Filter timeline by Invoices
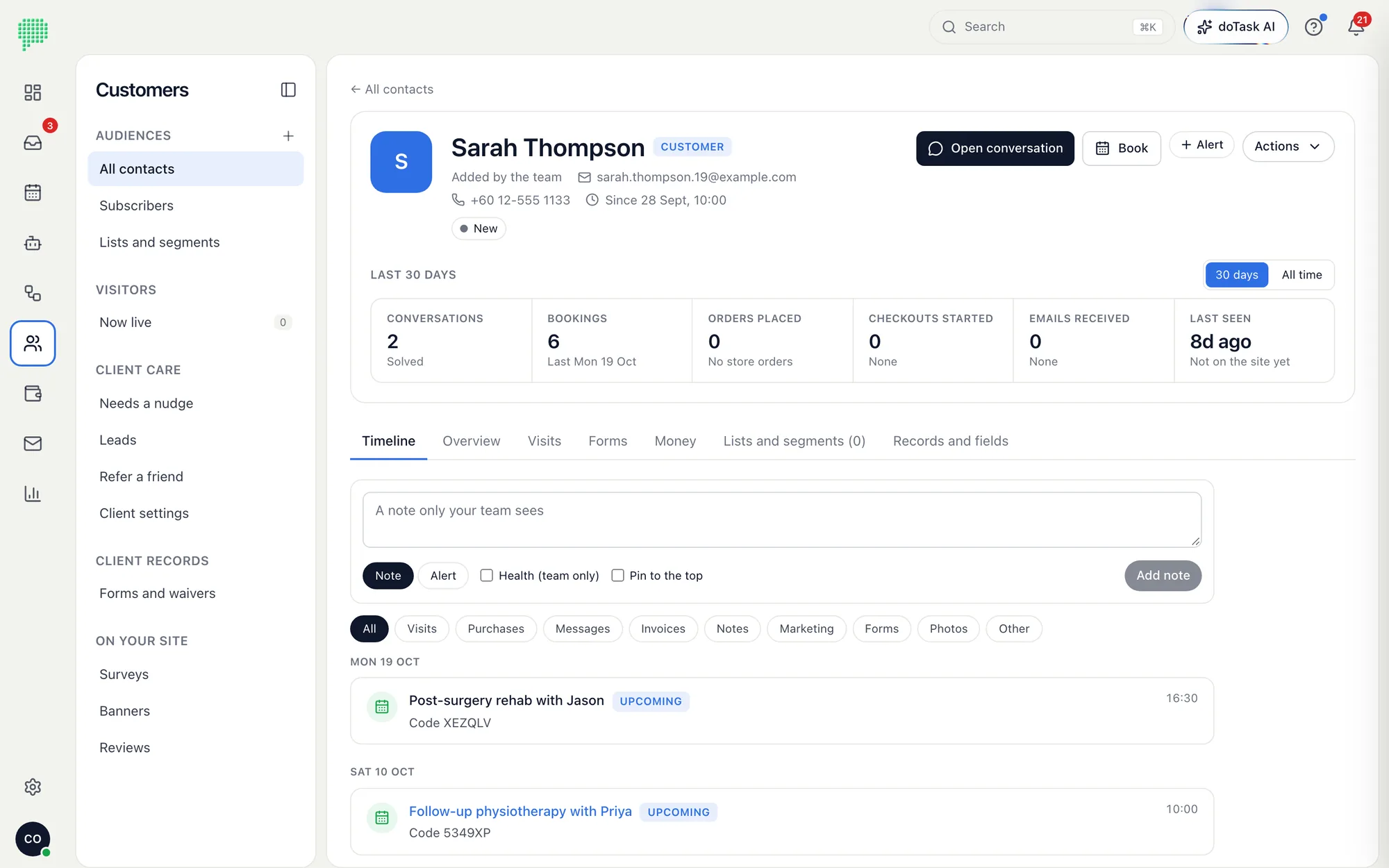 click(x=663, y=629)
